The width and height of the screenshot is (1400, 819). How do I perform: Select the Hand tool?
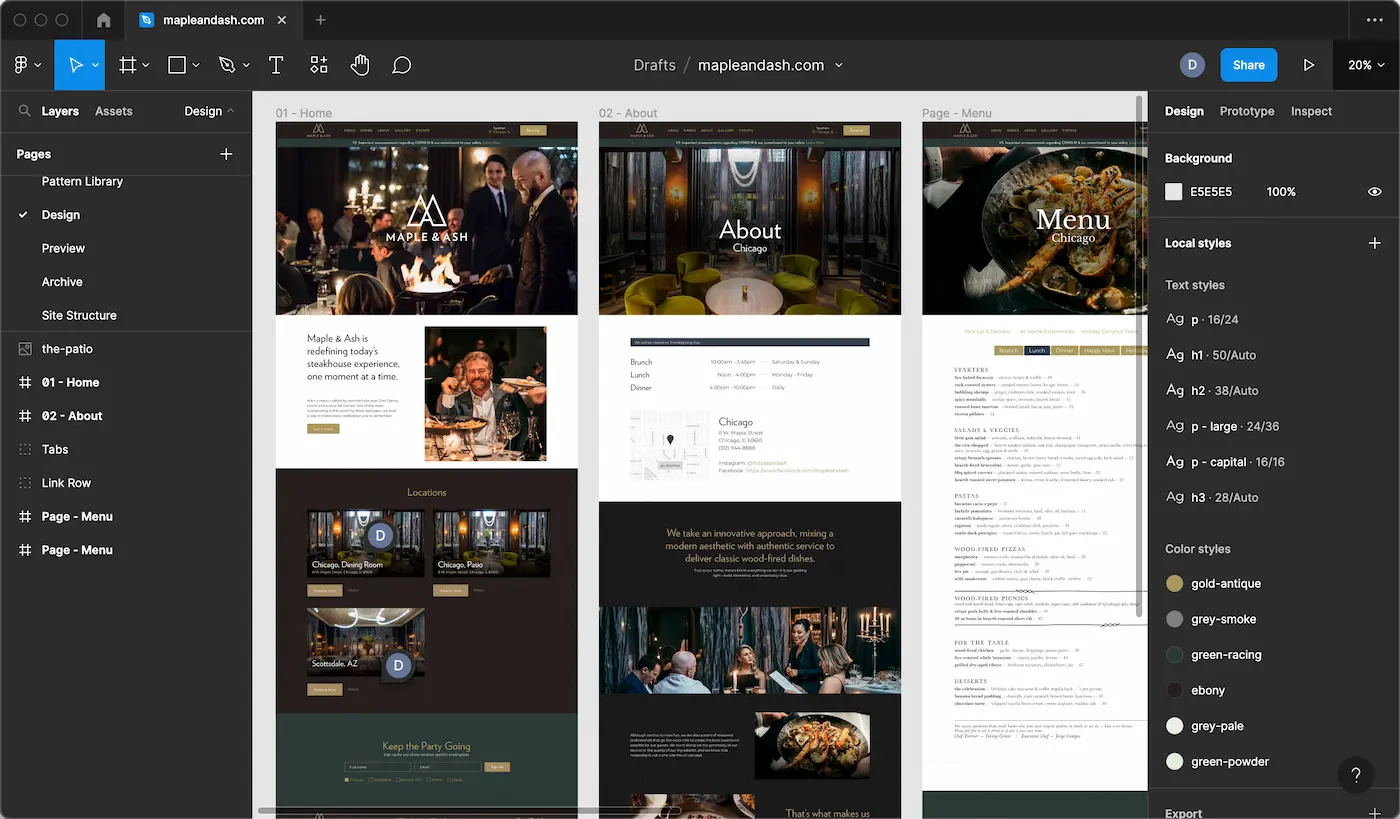360,65
